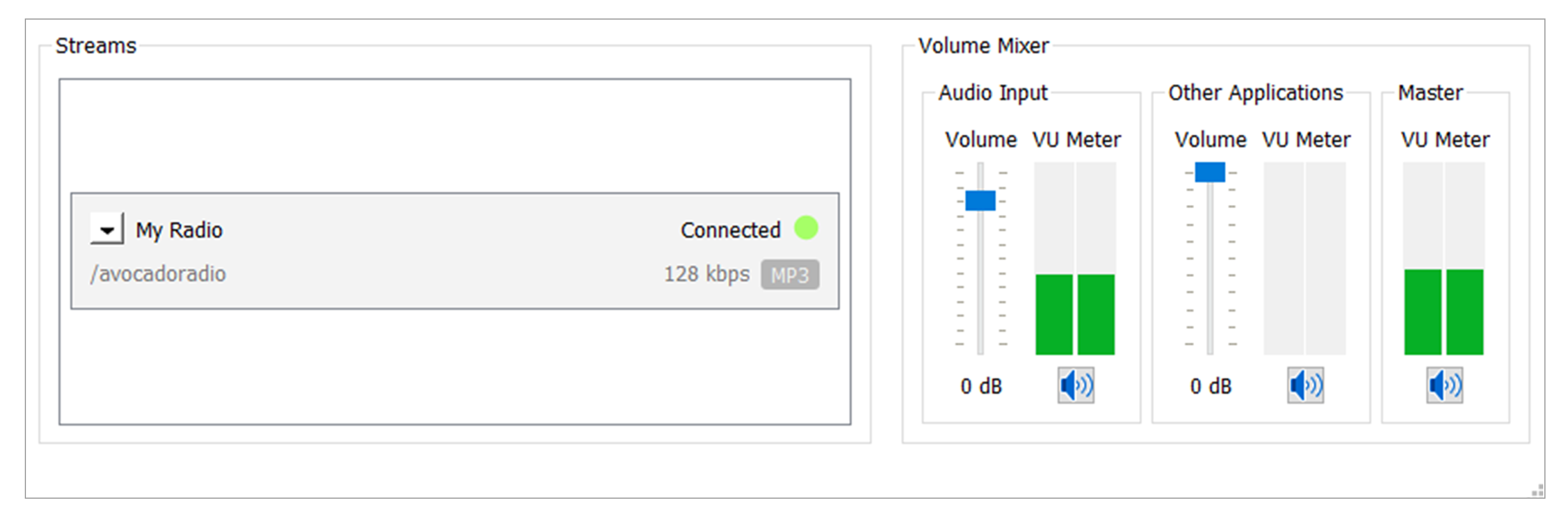Click the Audio Input left VU meter bar

(x=1053, y=314)
